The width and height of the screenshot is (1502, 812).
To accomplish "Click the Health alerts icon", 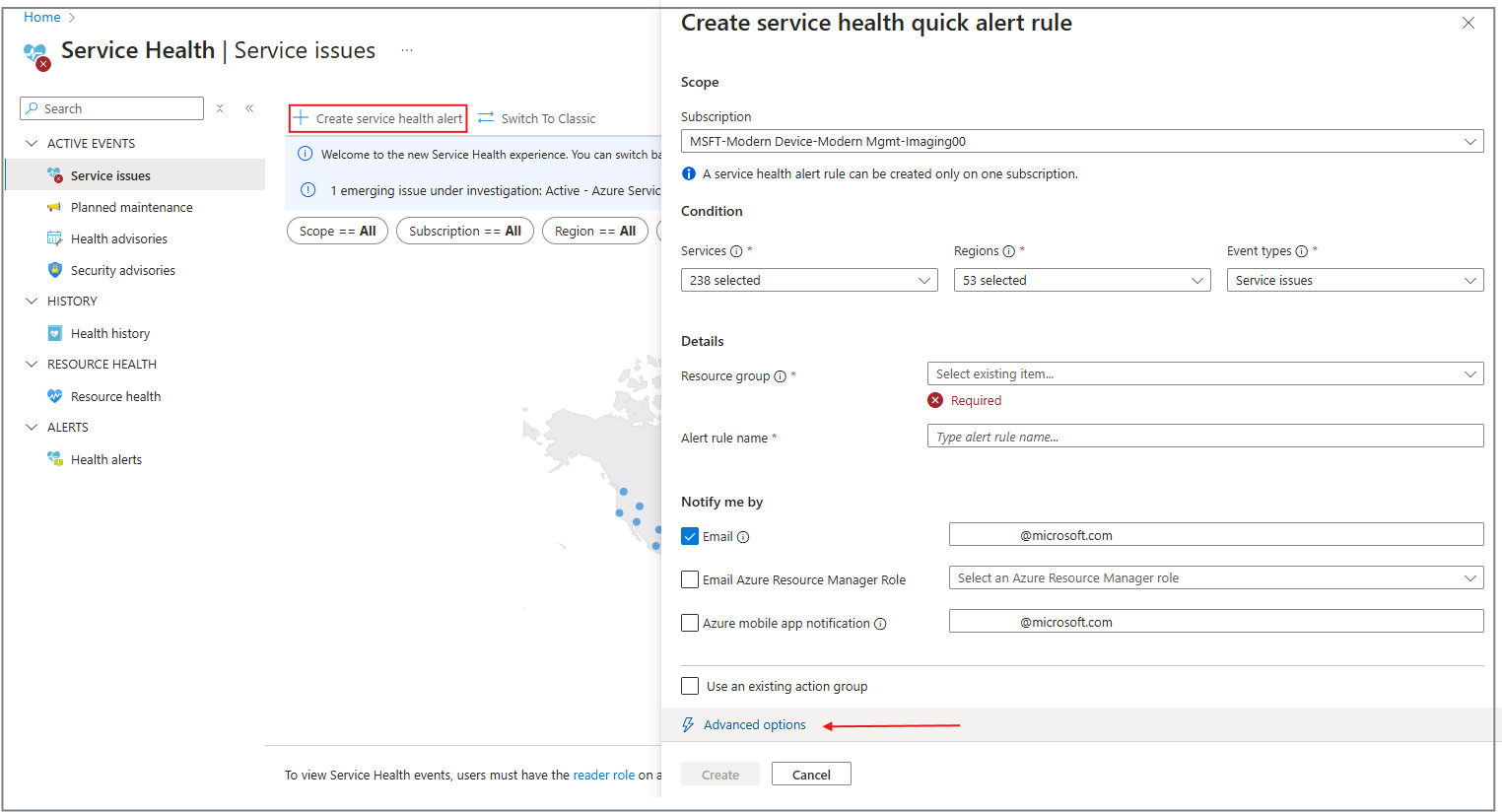I will click(x=54, y=459).
